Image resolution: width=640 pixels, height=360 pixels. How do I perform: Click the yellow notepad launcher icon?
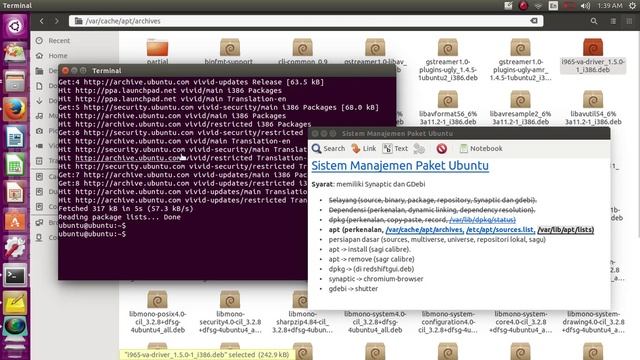[15, 303]
